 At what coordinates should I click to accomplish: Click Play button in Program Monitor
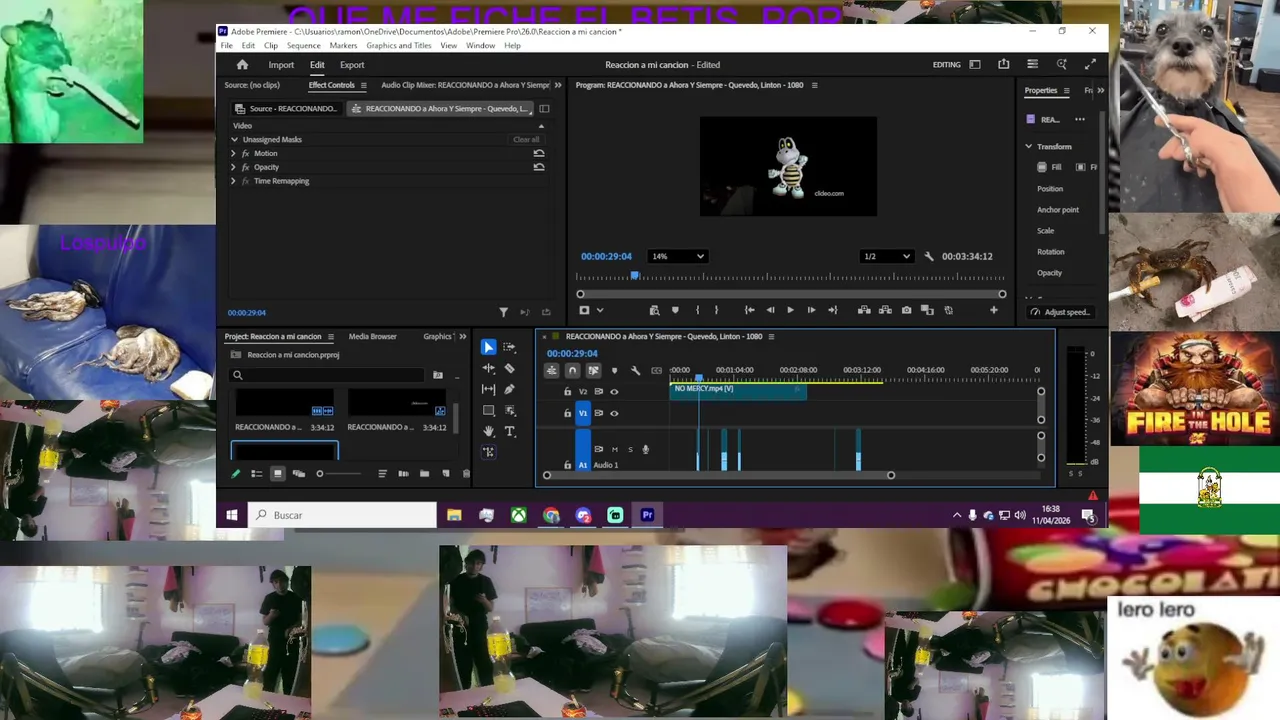coord(790,310)
